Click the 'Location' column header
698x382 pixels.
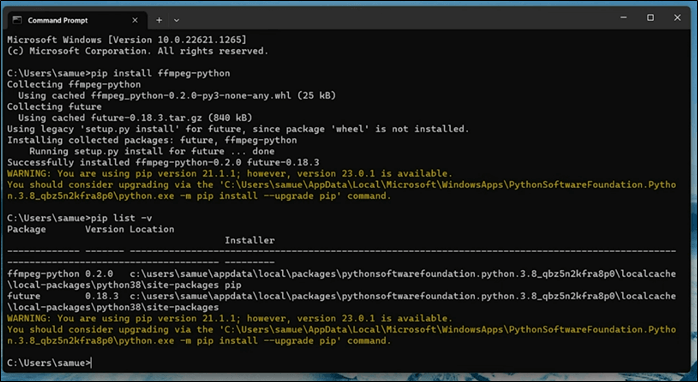152,229
